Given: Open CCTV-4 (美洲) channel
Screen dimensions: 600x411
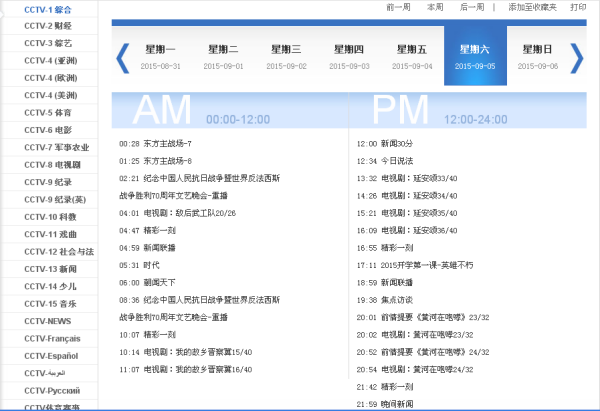Looking at the screenshot, I should point(51,95).
